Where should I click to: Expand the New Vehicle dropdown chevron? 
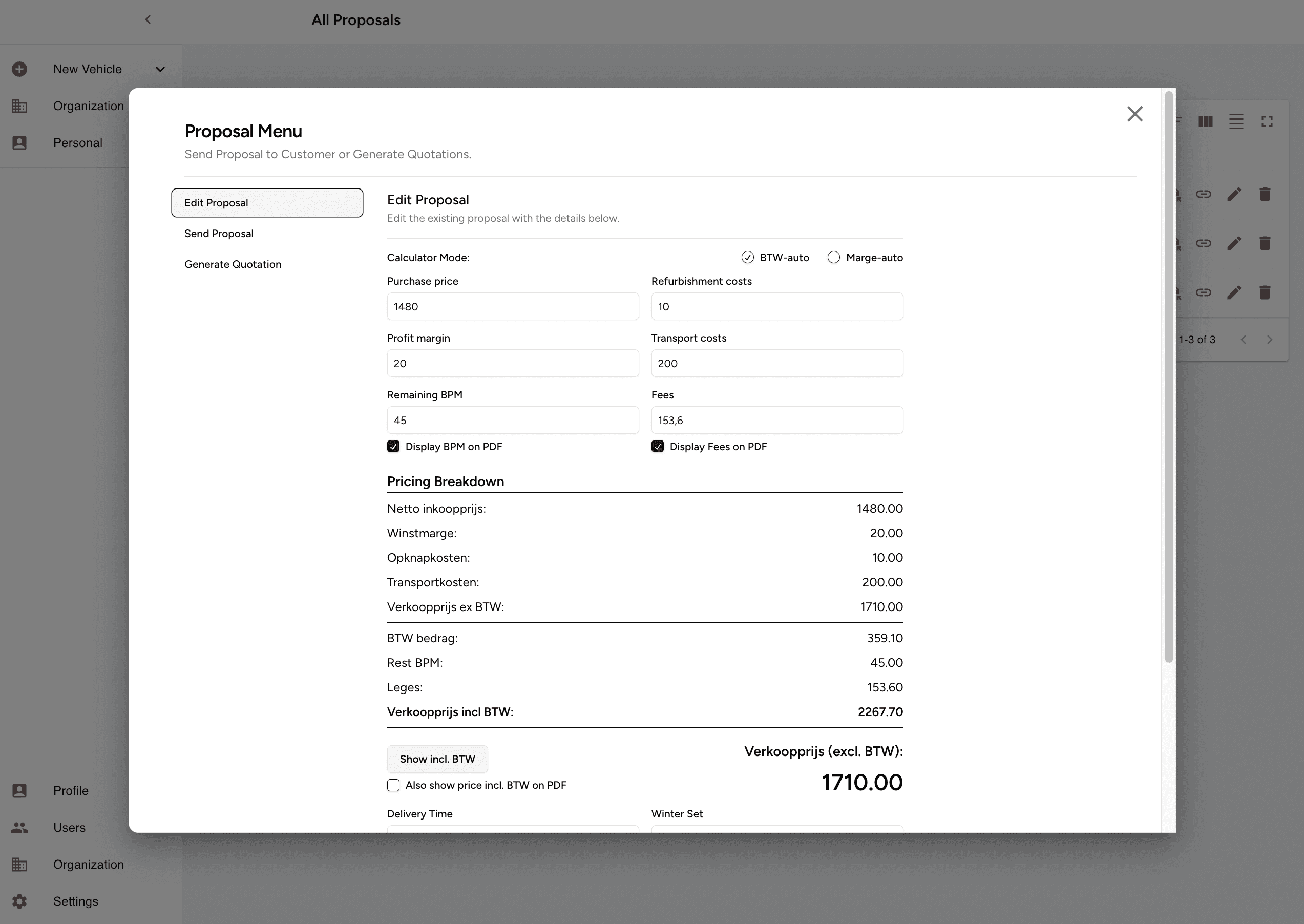(x=160, y=69)
